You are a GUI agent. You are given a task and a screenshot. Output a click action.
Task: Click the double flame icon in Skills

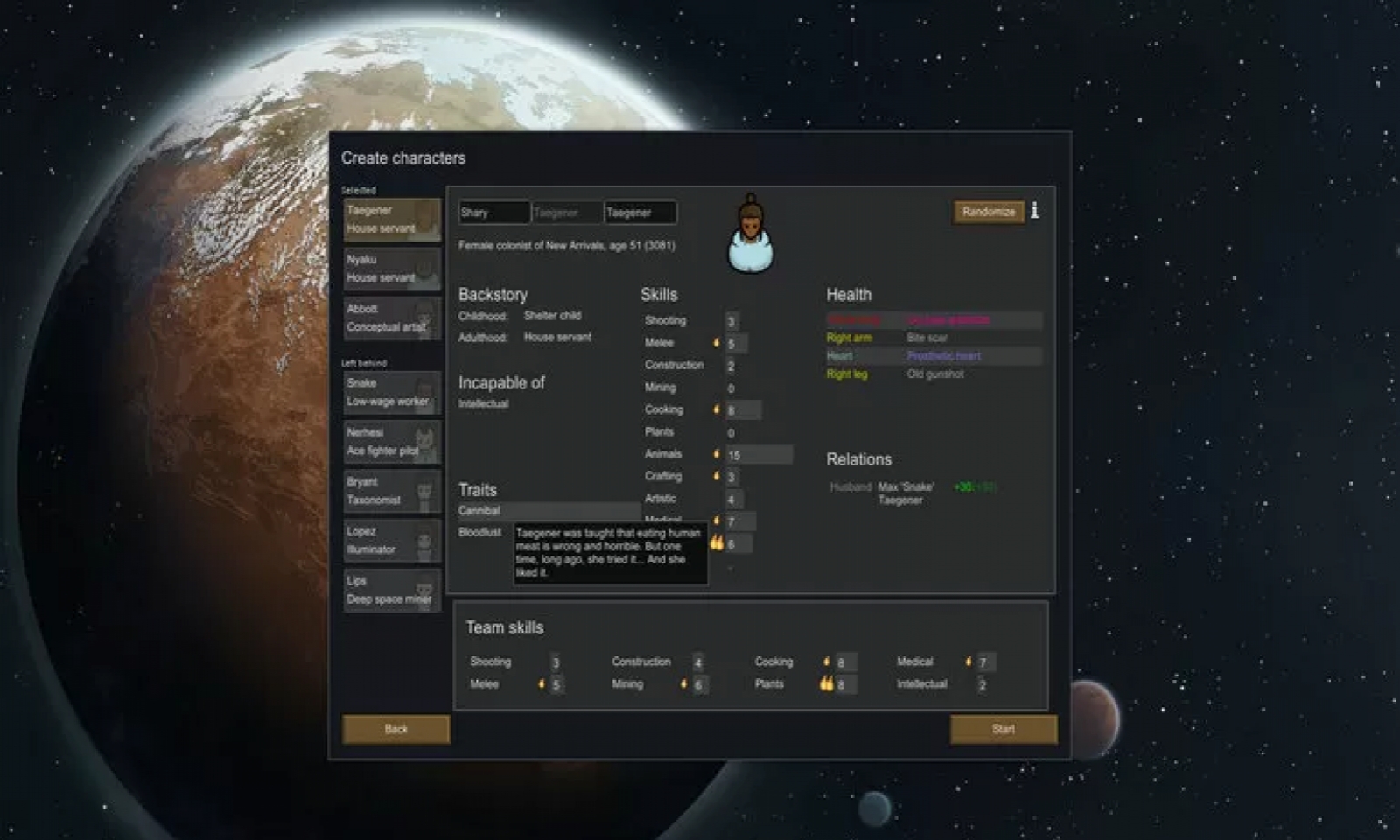pyautogui.click(x=717, y=543)
